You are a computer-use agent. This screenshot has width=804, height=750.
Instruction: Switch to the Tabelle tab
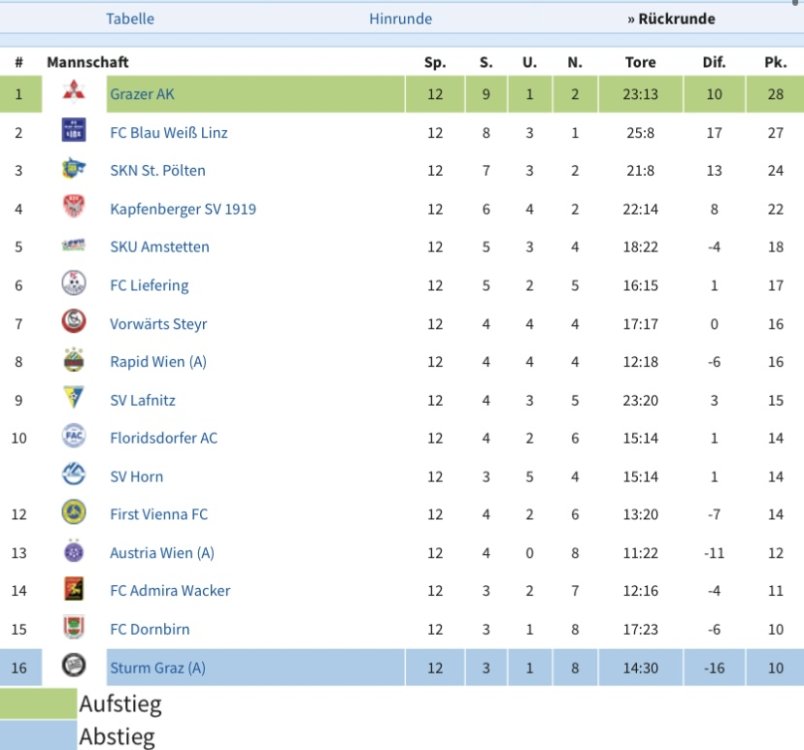pyautogui.click(x=130, y=18)
